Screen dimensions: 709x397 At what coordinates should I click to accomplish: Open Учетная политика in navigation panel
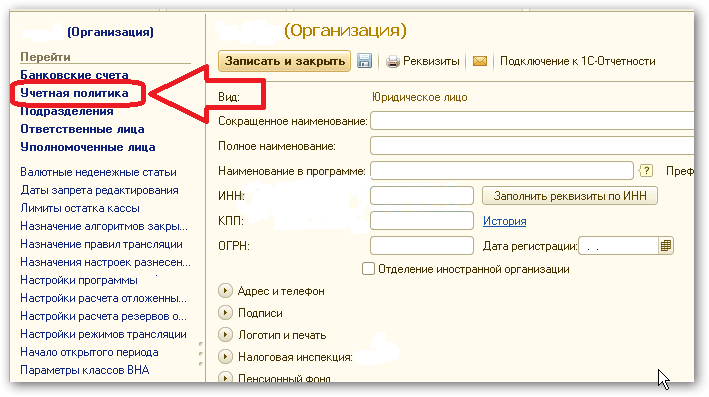pyautogui.click(x=74, y=93)
